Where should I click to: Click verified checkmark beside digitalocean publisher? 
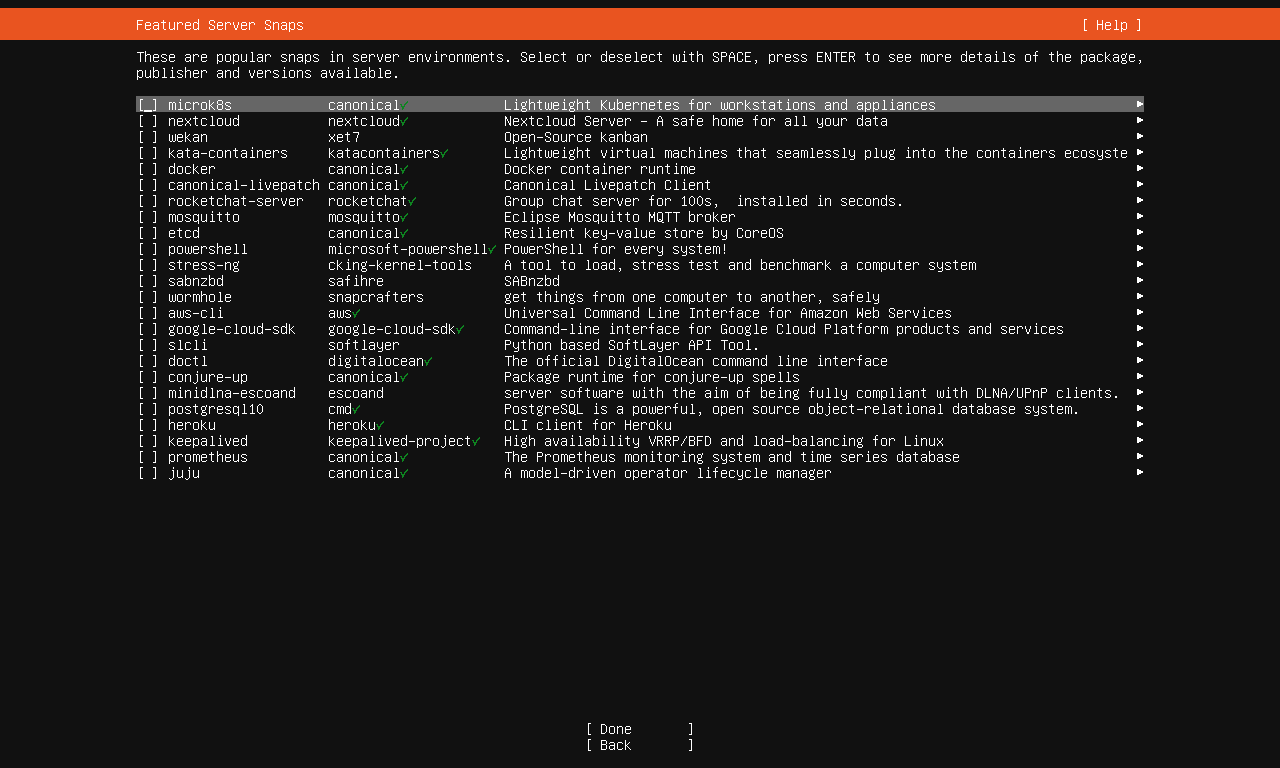pos(428,361)
